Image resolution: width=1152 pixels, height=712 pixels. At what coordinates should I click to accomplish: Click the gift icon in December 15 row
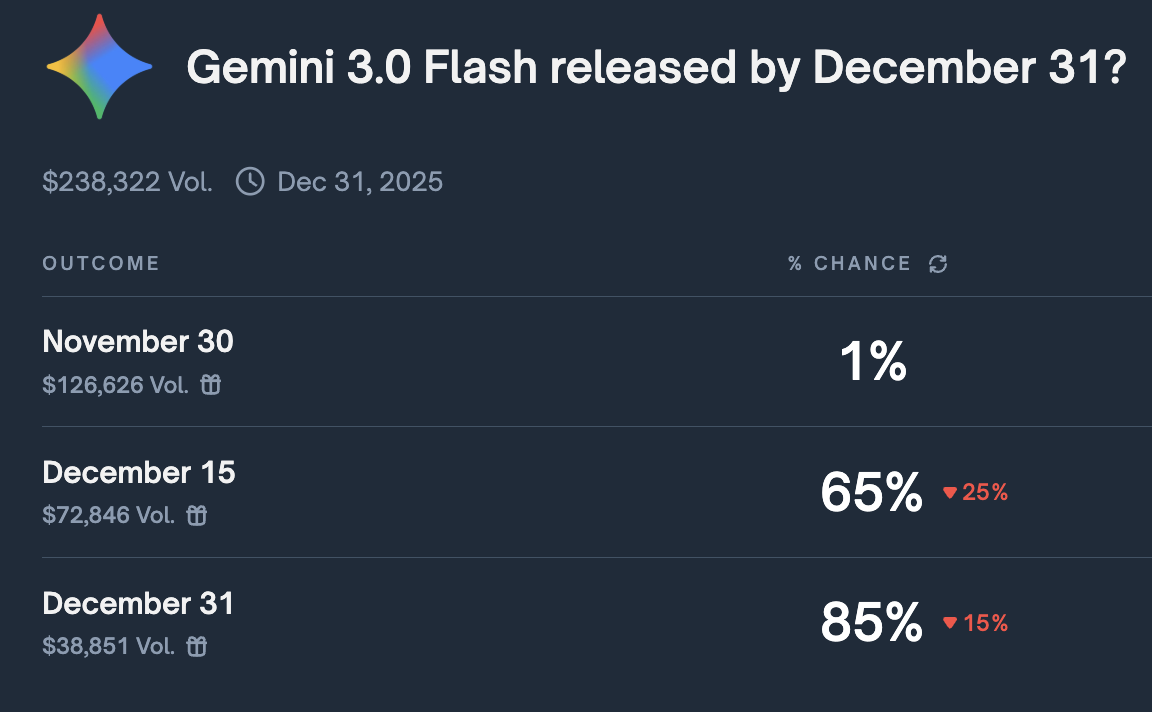coord(197,516)
